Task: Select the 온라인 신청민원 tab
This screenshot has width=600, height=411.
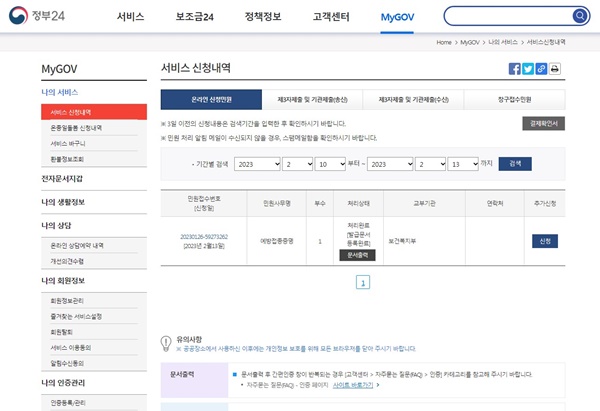Action: [x=211, y=99]
